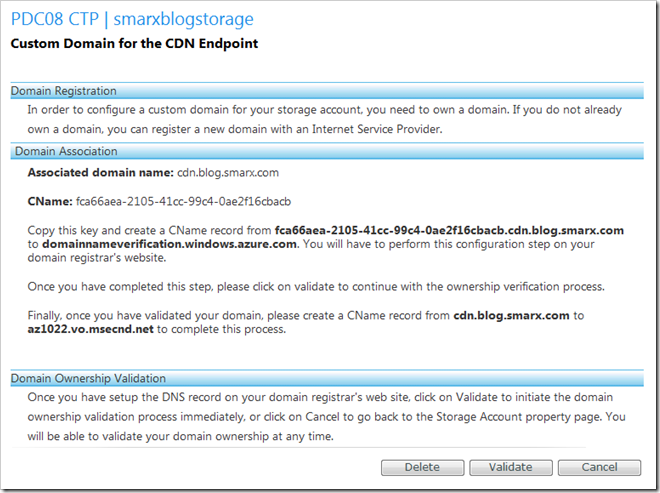Open the smarxblogstorage title link
Screen dimensions: 660x493
point(184,19)
